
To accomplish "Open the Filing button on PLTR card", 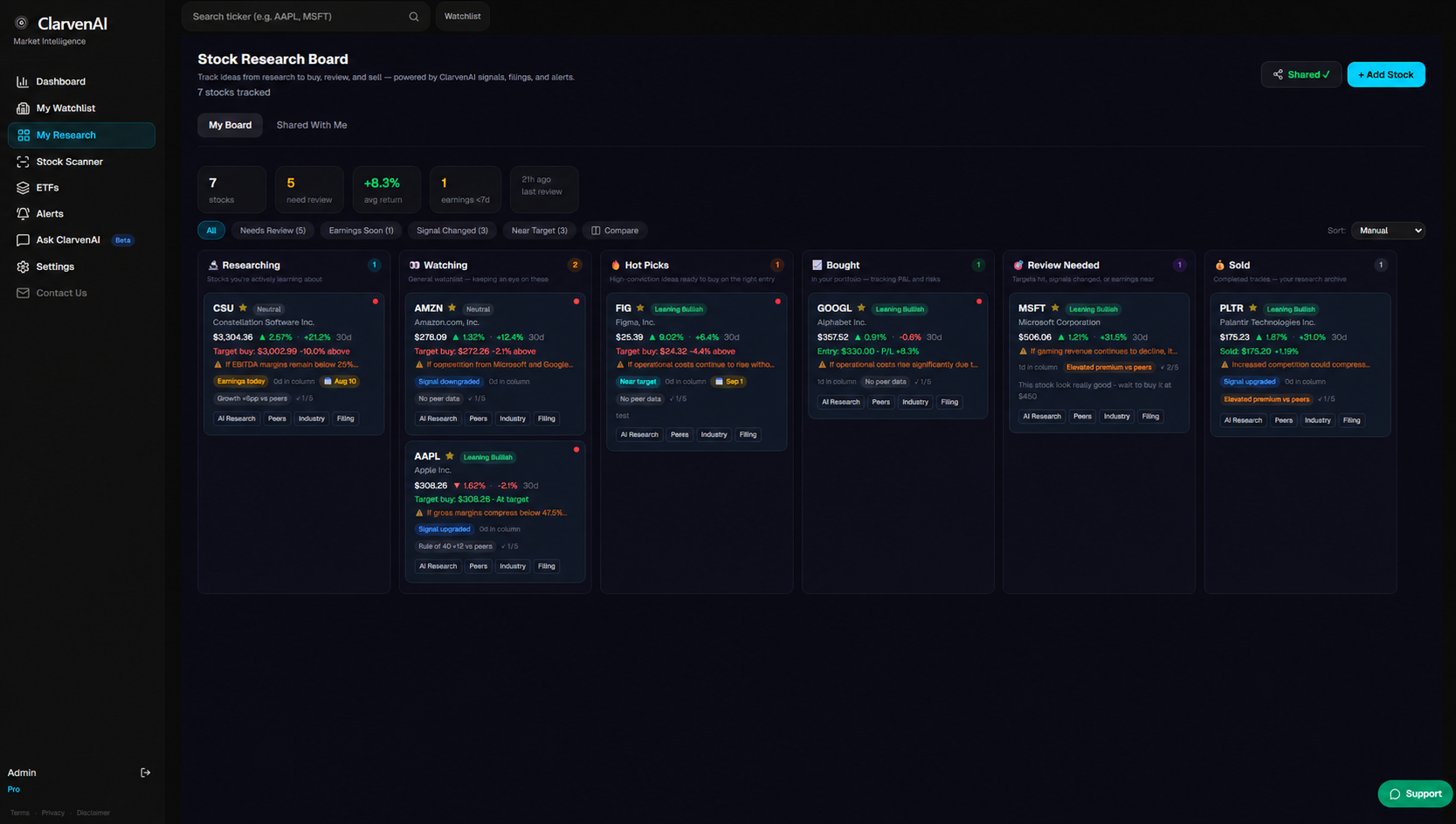I will [1351, 420].
